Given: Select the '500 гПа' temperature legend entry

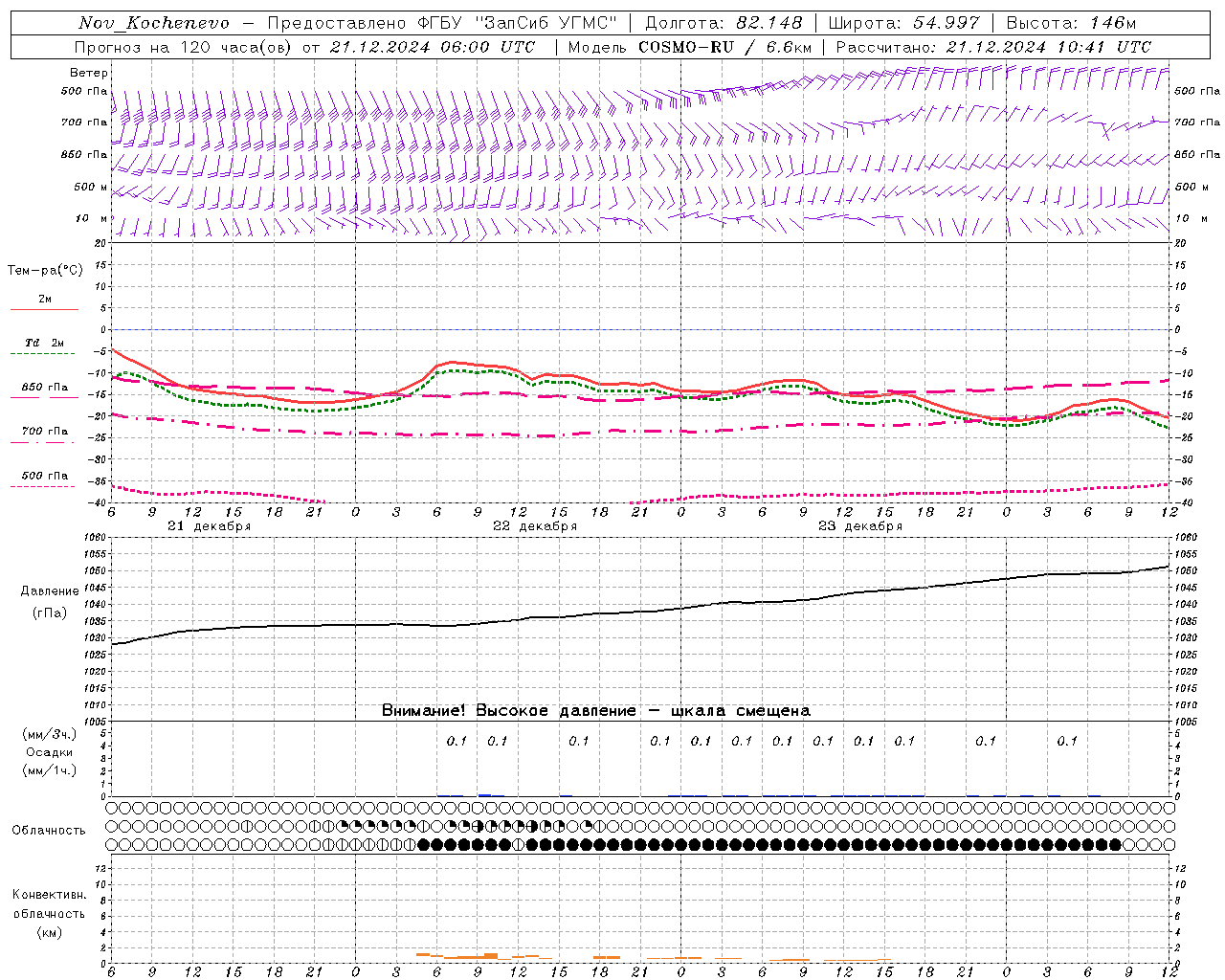Looking at the screenshot, I should point(45,476).
